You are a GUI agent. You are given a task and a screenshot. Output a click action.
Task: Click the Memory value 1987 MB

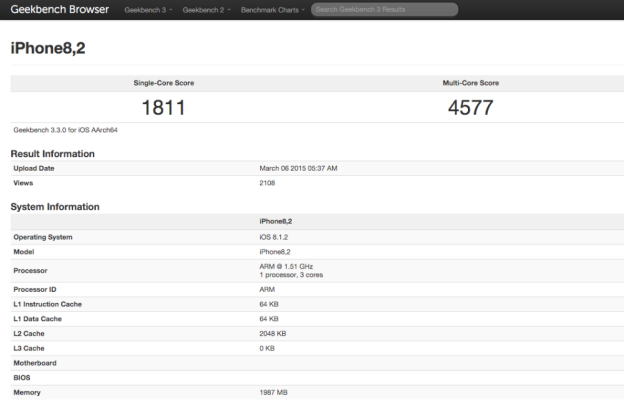tap(273, 392)
